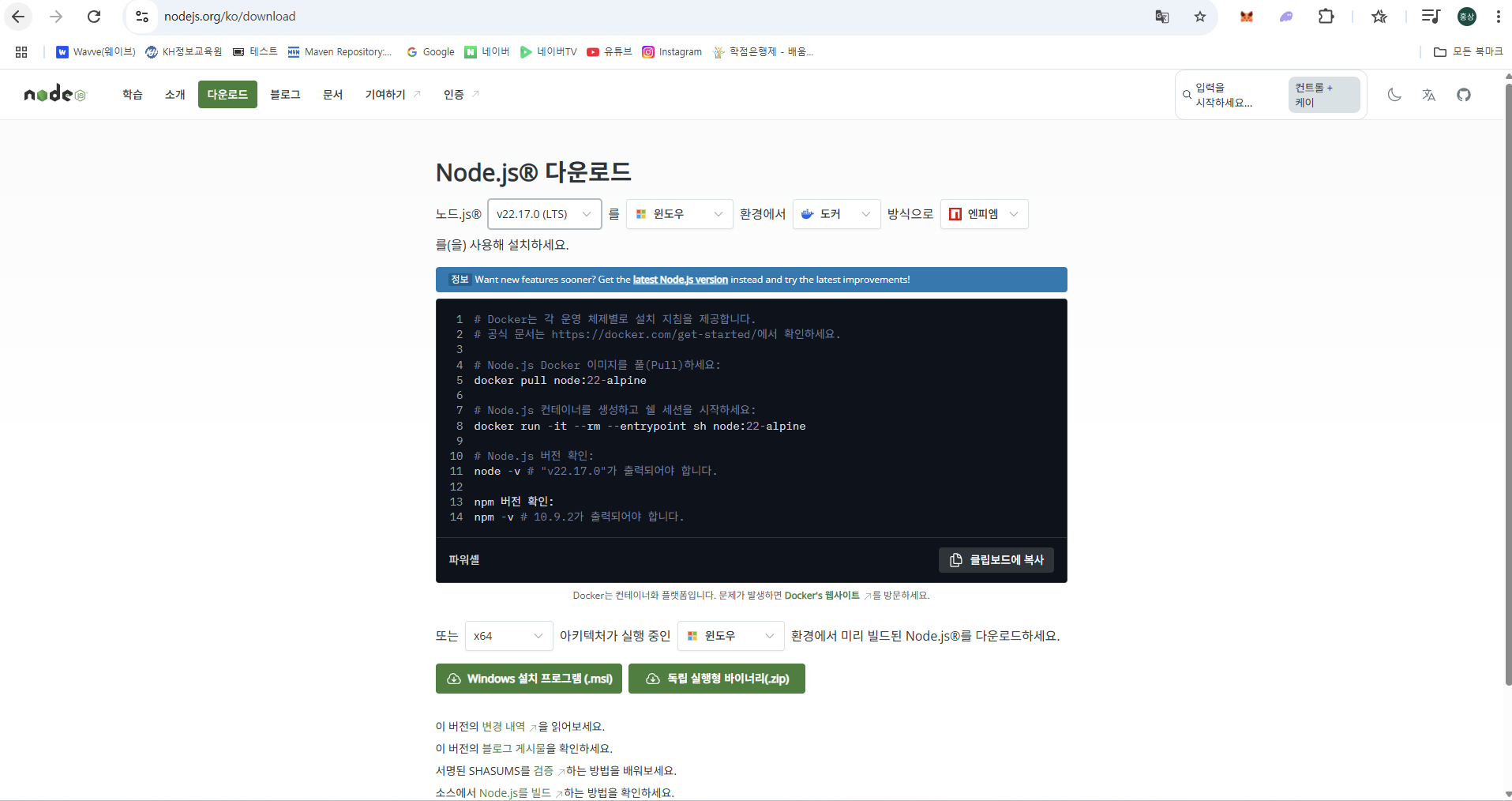
Task: Open the 네이버TV bookmark
Action: (549, 52)
